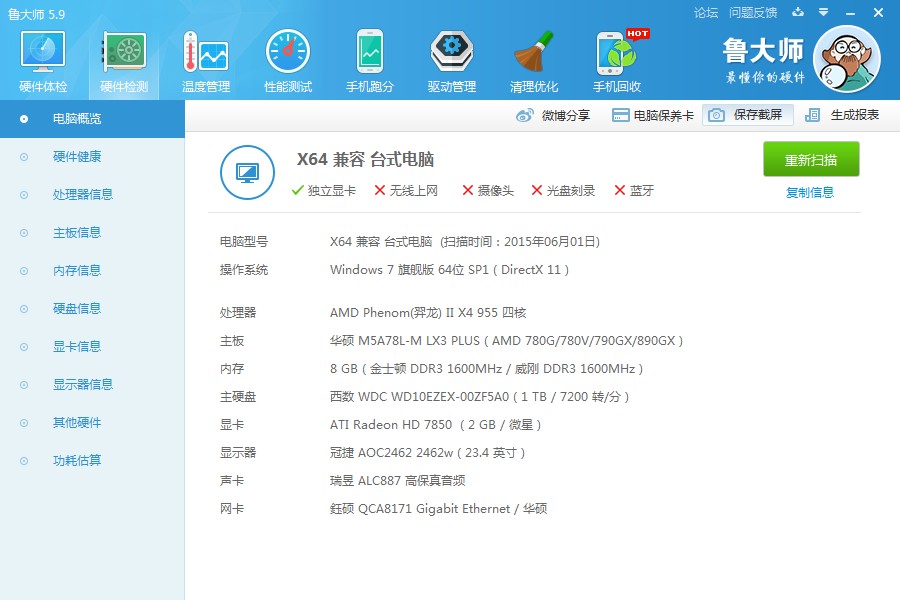Click the desktop computer circle icon
Screen dimensions: 900x600
[247, 172]
